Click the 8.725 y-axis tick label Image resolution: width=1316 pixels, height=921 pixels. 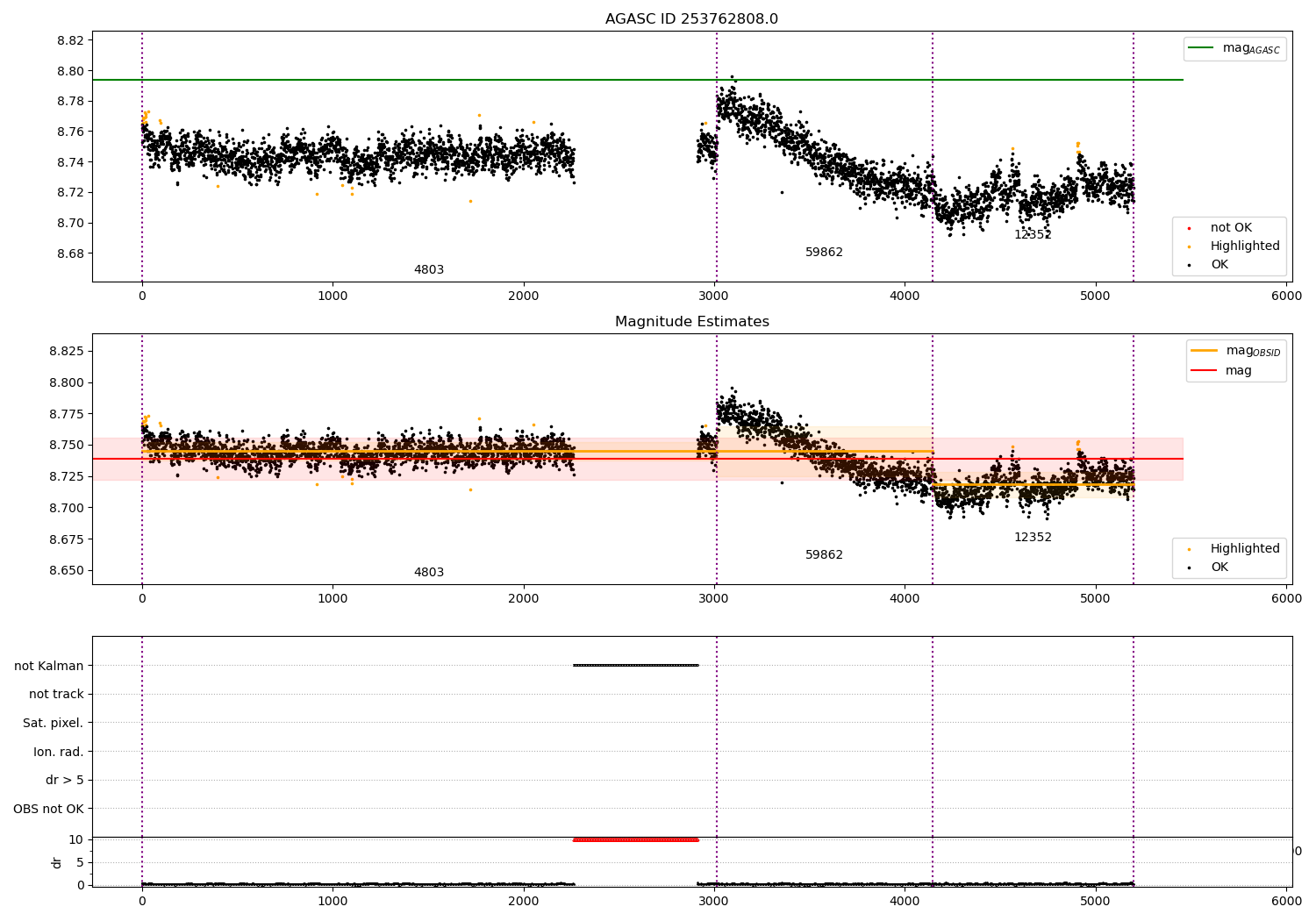click(68, 476)
